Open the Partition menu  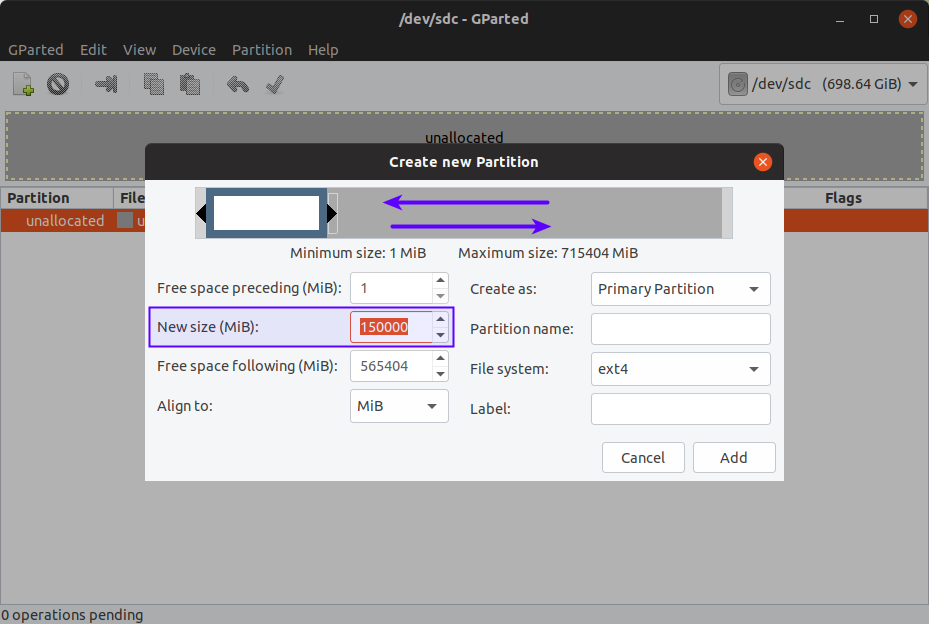pos(262,50)
